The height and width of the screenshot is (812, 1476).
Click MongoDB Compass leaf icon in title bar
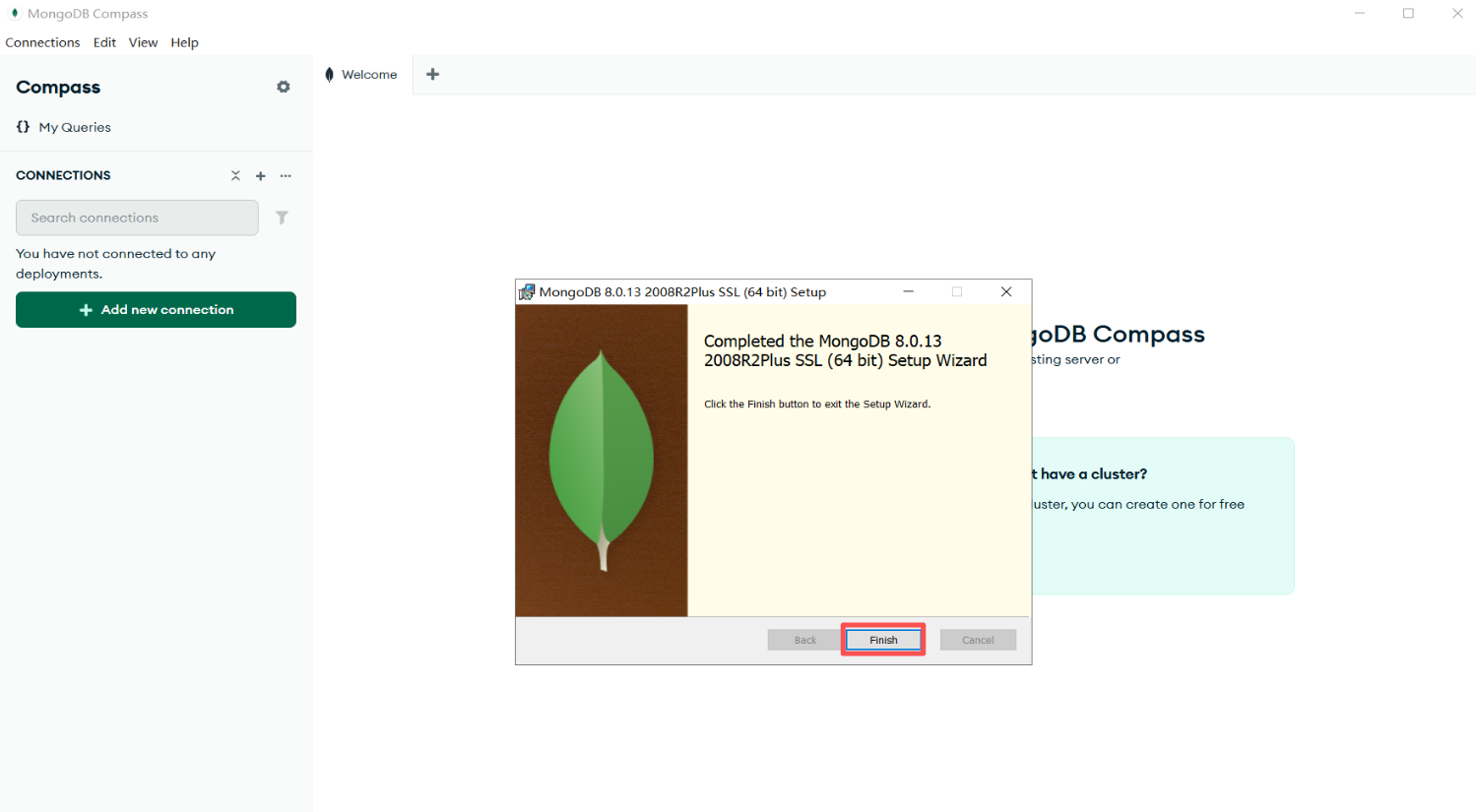click(x=15, y=14)
